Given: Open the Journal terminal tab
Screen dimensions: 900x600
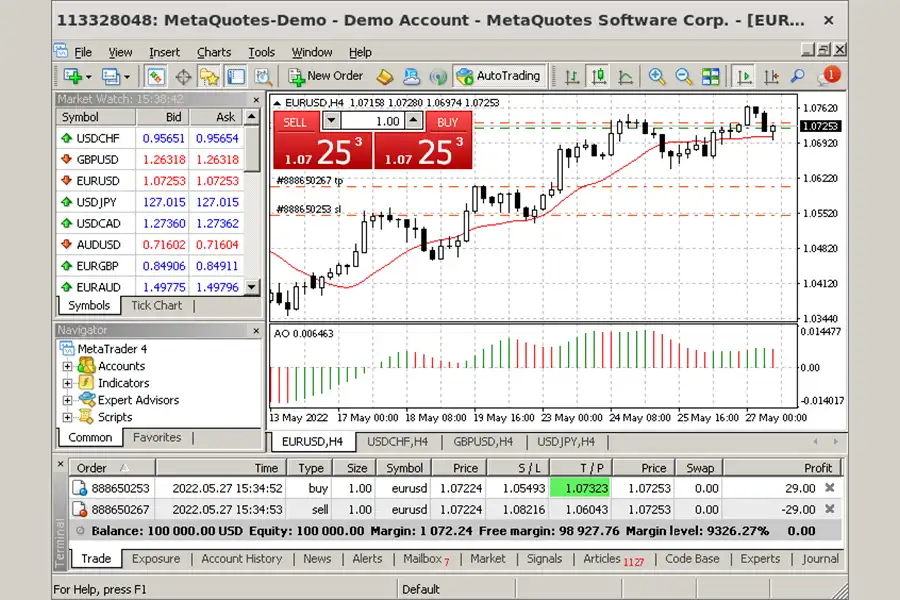Looking at the screenshot, I should [820, 559].
